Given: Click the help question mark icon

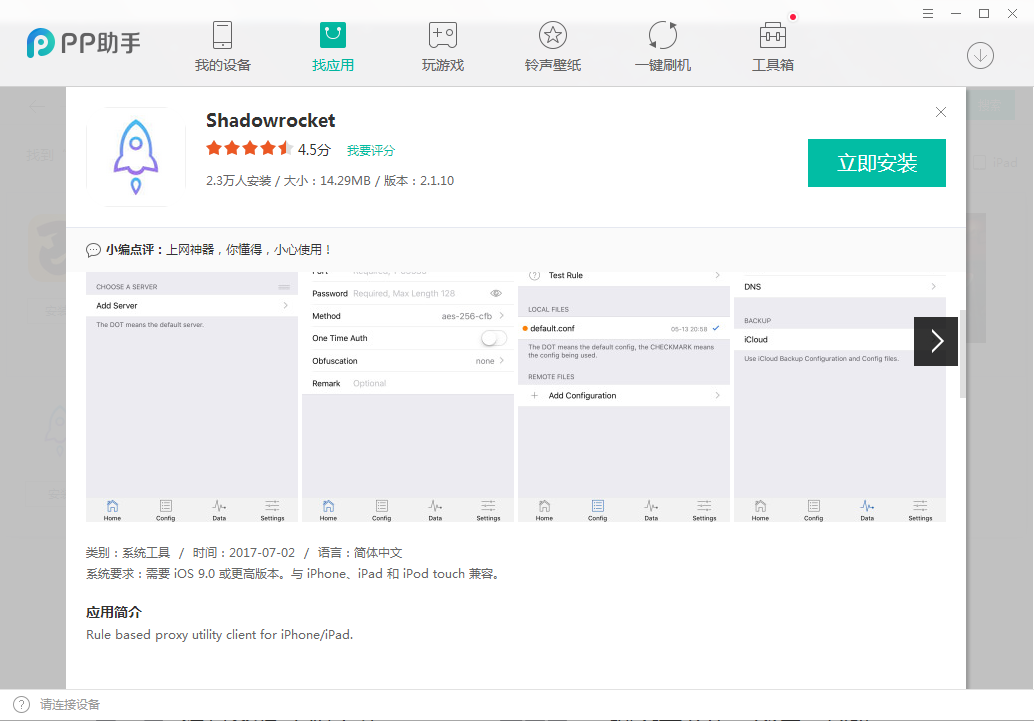Looking at the screenshot, I should click(21, 705).
